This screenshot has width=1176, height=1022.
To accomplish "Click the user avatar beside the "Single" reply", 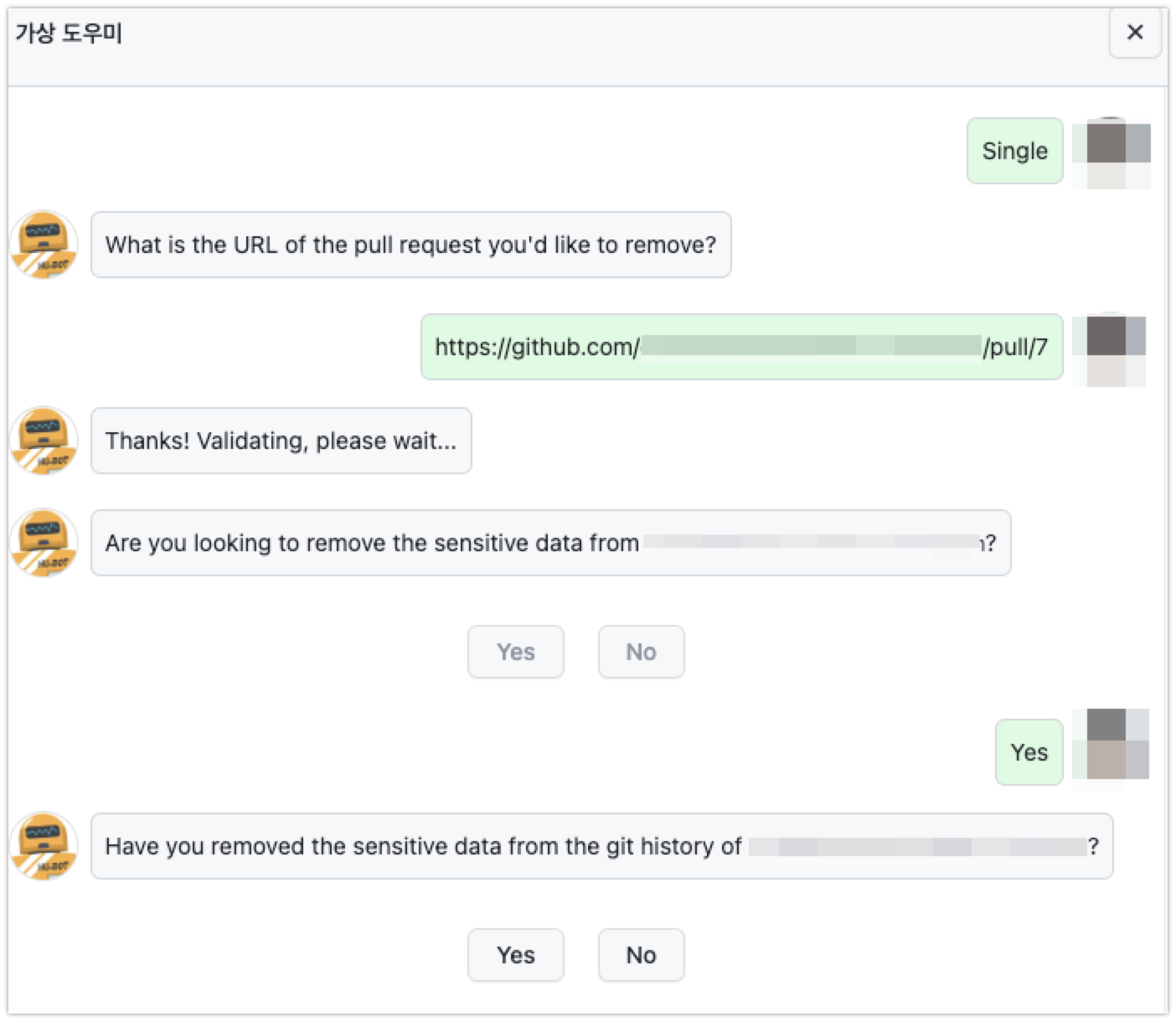I will pyautogui.click(x=1112, y=151).
